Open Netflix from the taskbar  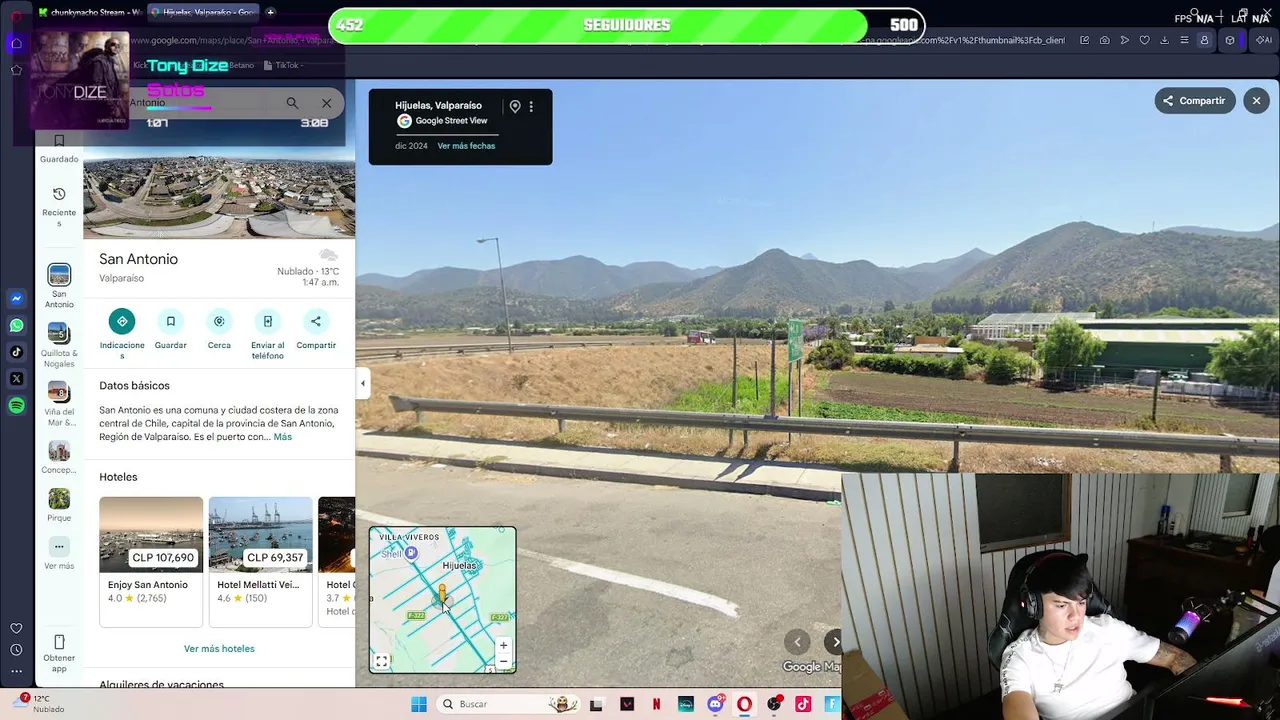(x=656, y=704)
